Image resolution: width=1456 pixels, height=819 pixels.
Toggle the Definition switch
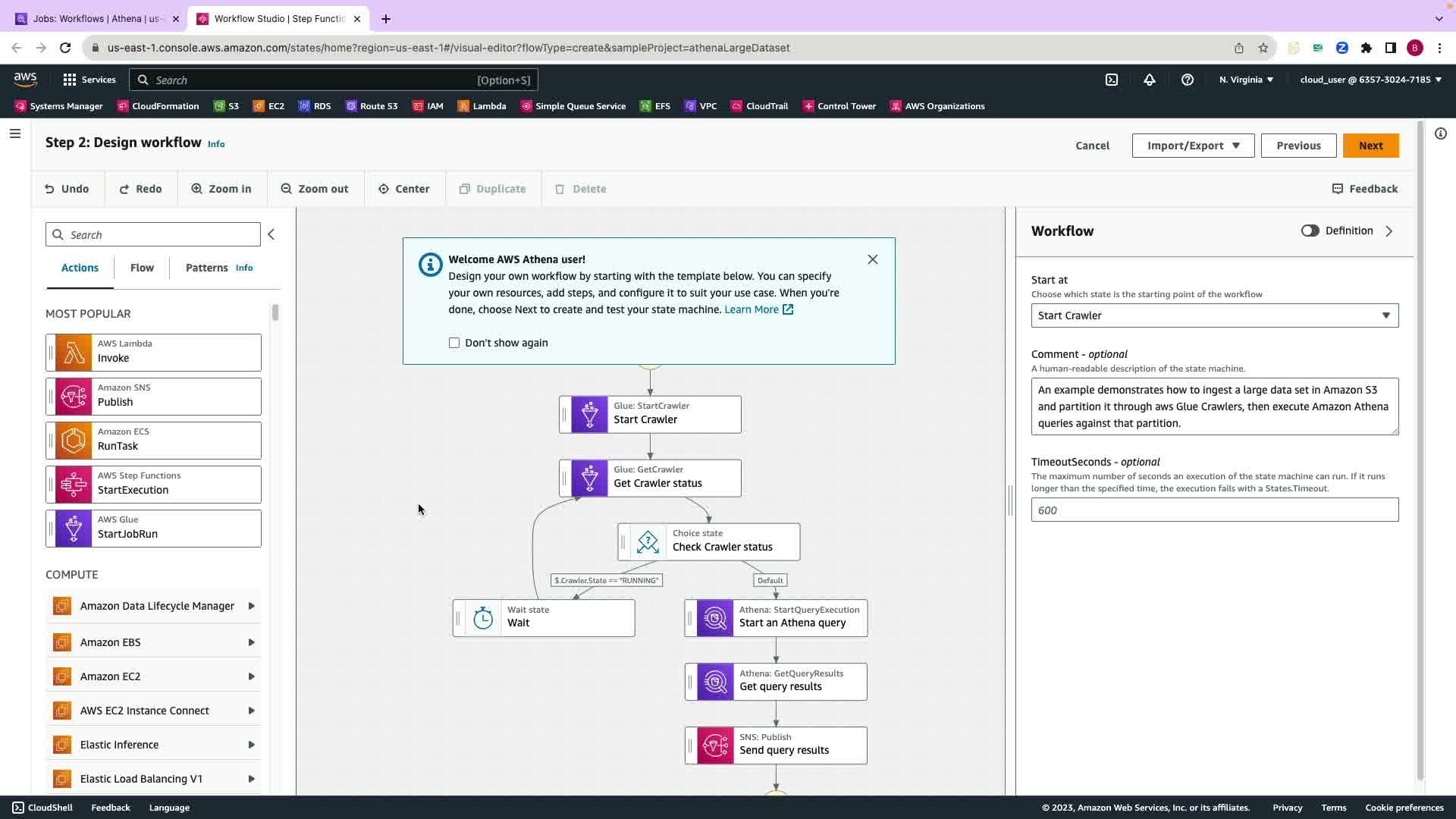pyautogui.click(x=1310, y=231)
